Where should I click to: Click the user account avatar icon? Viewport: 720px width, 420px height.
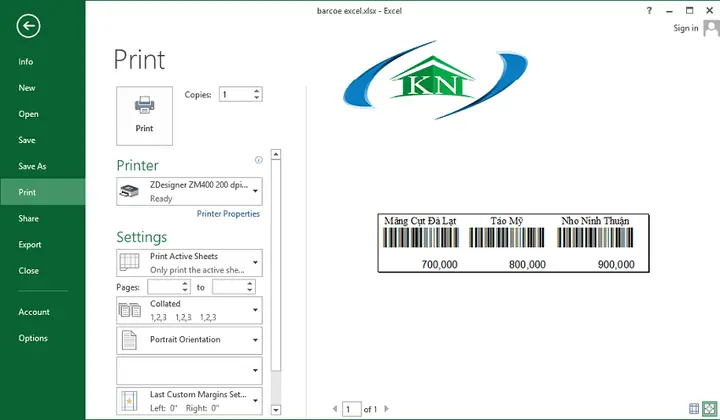[711, 28]
